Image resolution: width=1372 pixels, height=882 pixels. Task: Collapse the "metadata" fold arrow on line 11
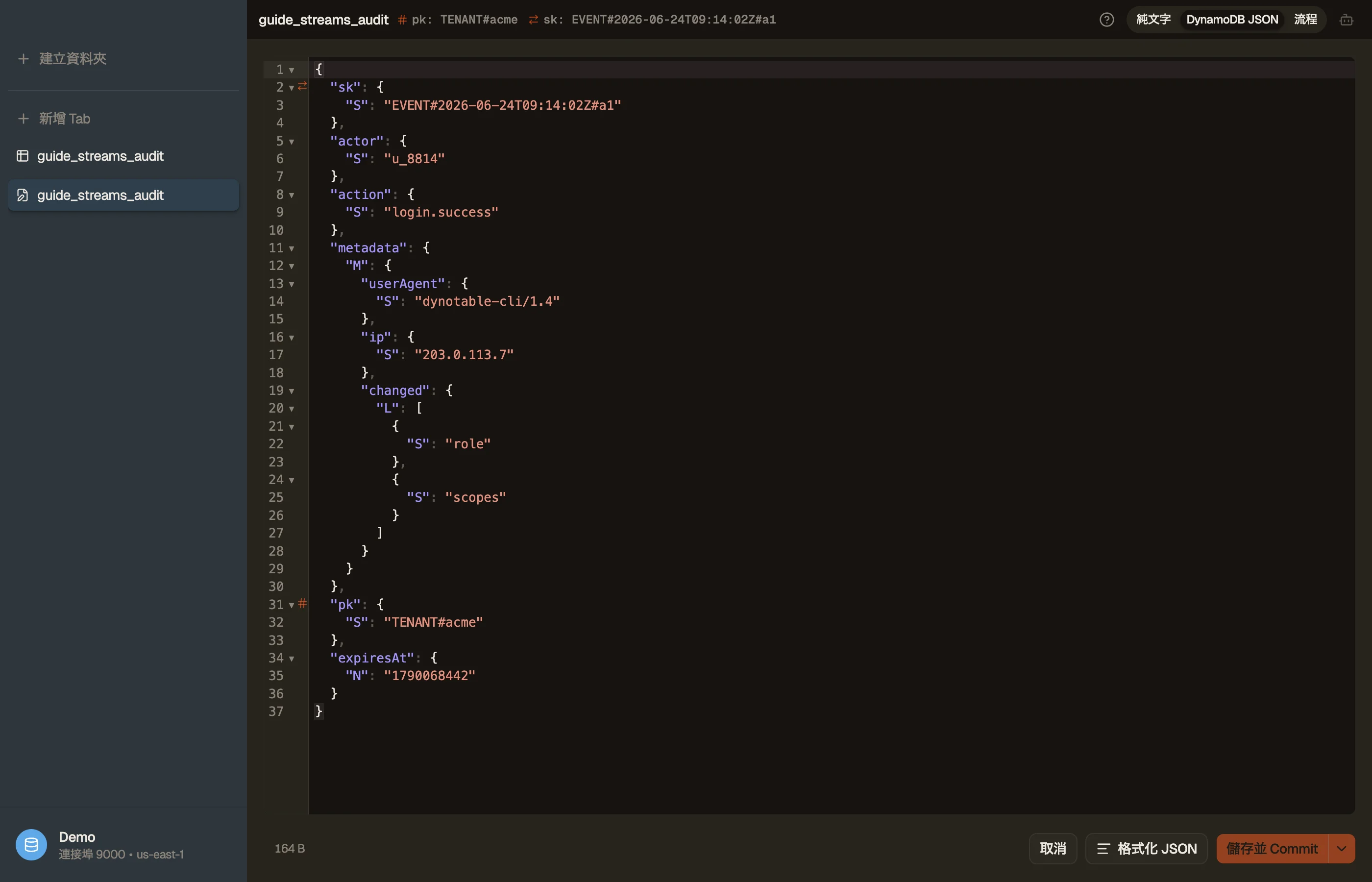[x=292, y=248]
